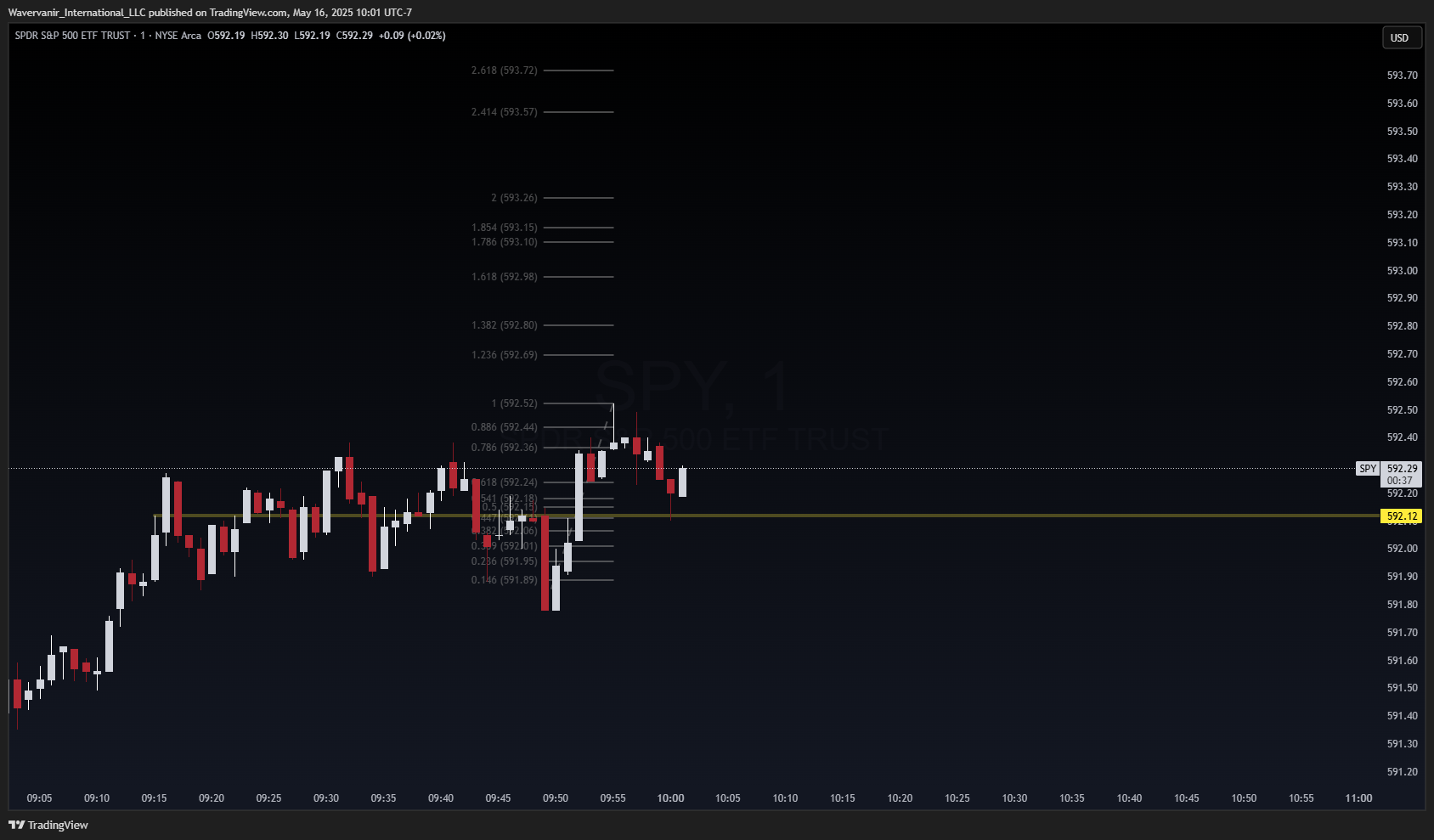Screen dimensions: 1434x840
Task: Click the 10:00 time axis label
Action: 670,798
